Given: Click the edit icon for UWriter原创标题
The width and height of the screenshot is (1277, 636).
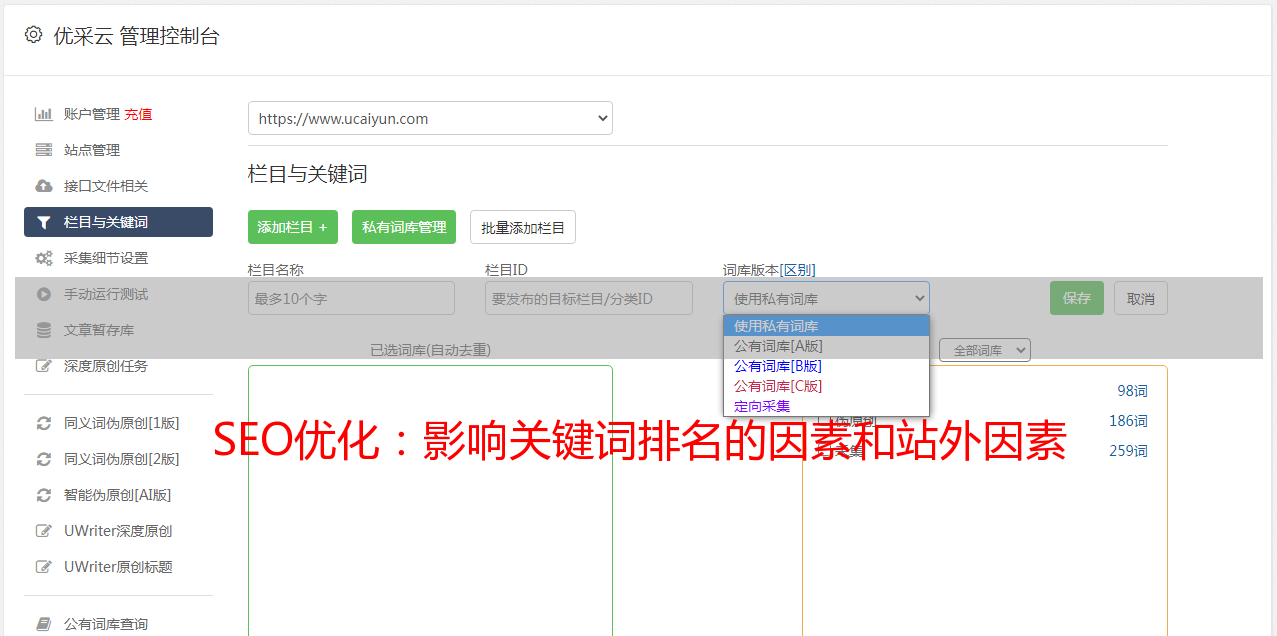Looking at the screenshot, I should (44, 567).
